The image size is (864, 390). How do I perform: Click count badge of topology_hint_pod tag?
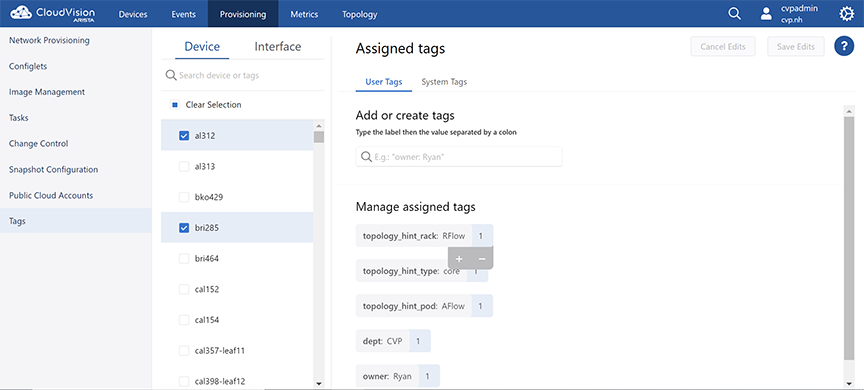[480, 306]
